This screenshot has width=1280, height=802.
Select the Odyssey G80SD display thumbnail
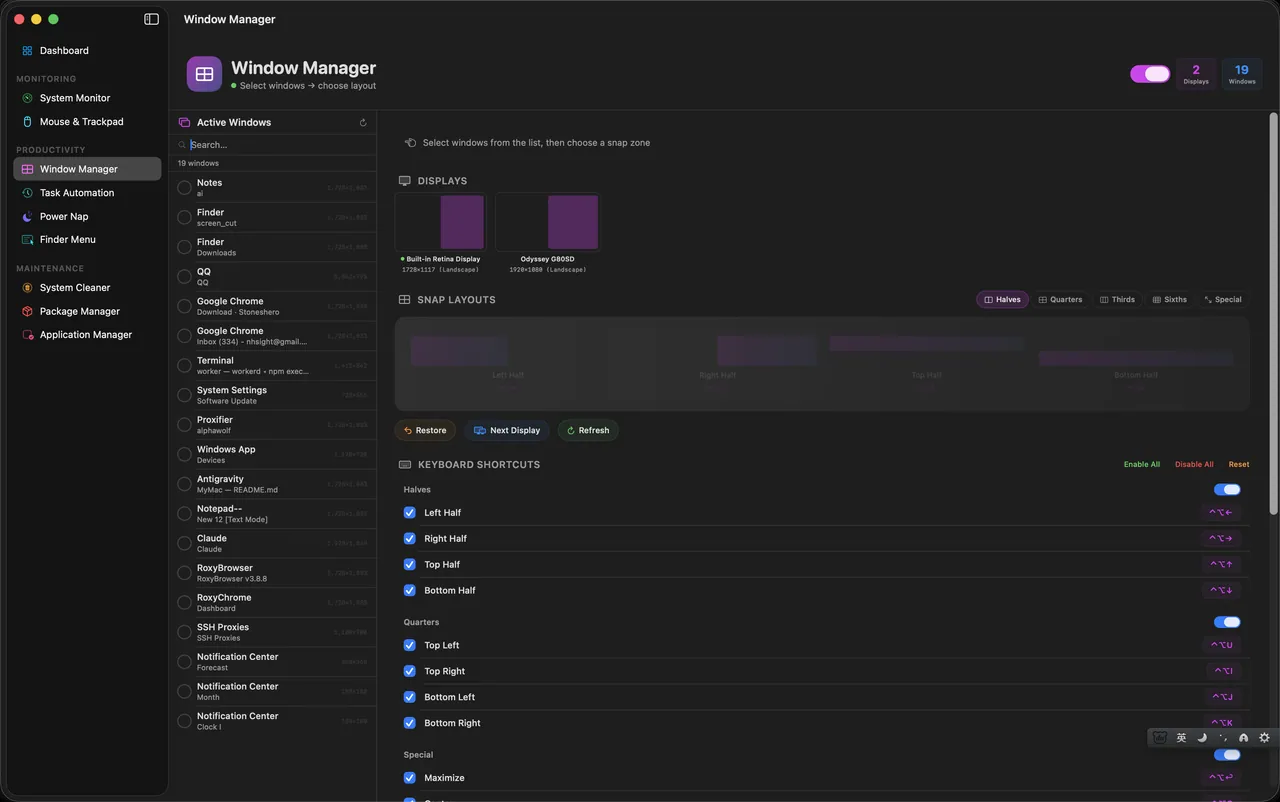coord(548,222)
